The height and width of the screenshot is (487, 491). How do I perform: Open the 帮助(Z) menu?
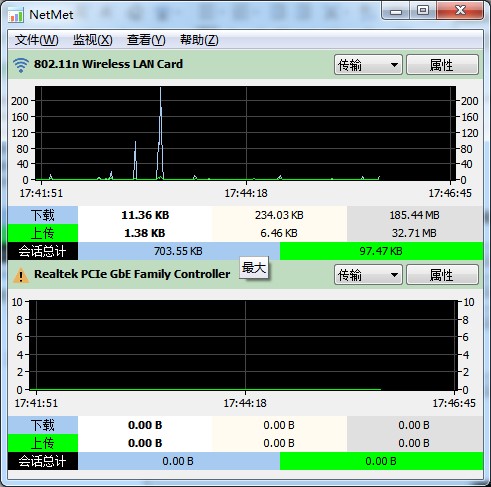(199, 40)
